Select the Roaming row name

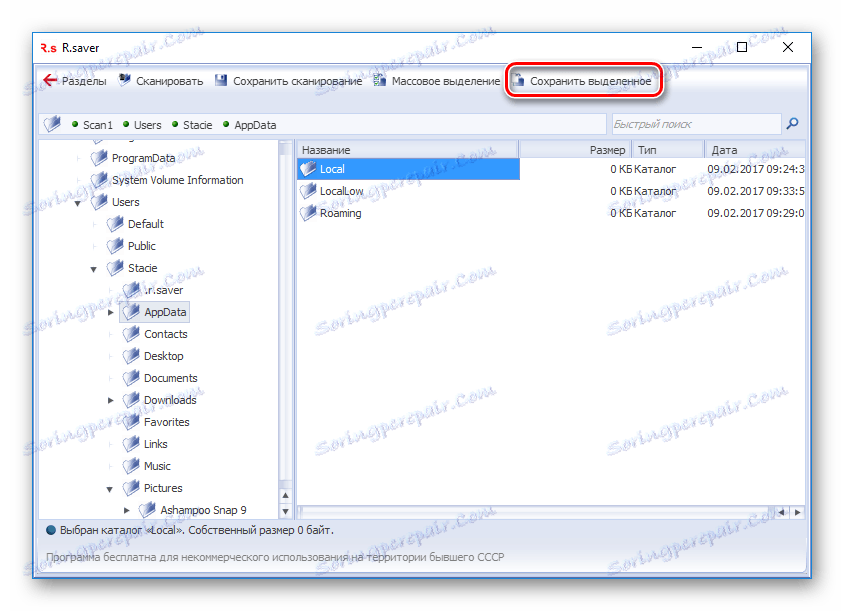point(340,213)
